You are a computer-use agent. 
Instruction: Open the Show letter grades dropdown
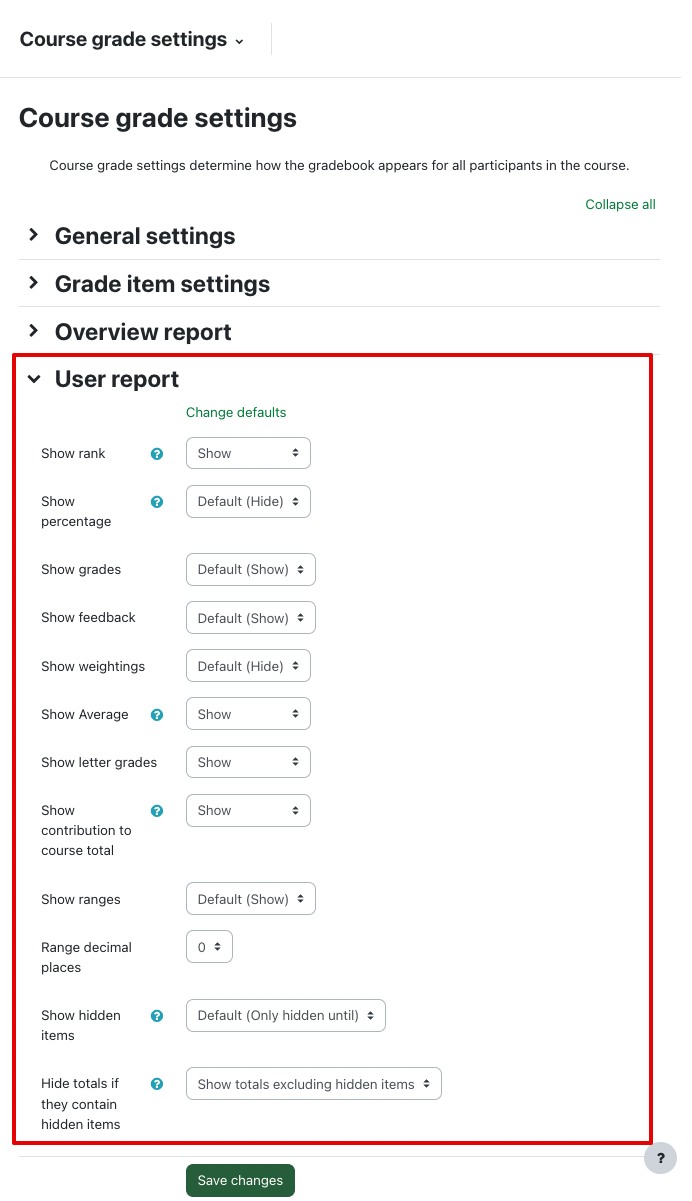coord(248,762)
